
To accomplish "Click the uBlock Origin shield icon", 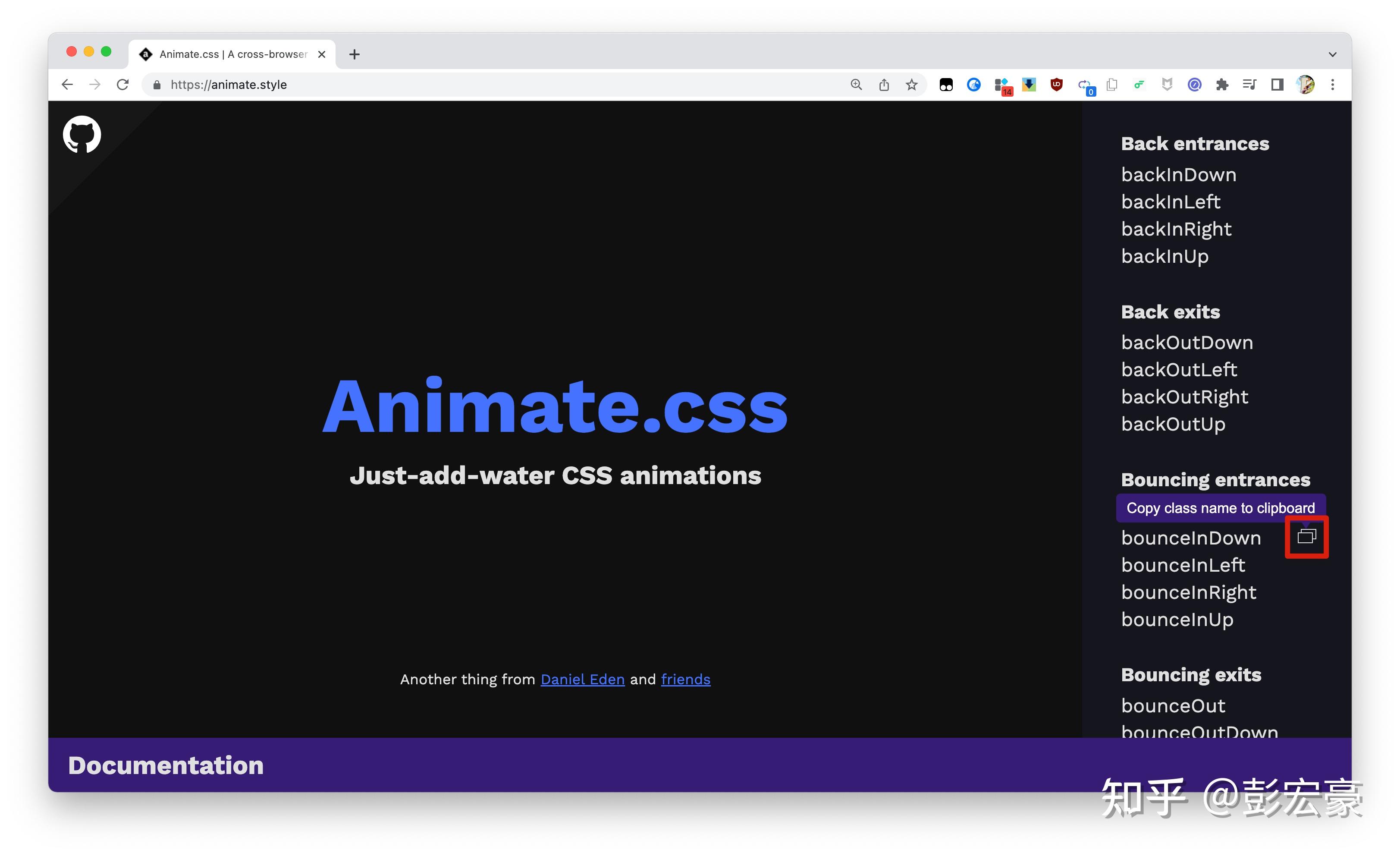I will 1056,85.
